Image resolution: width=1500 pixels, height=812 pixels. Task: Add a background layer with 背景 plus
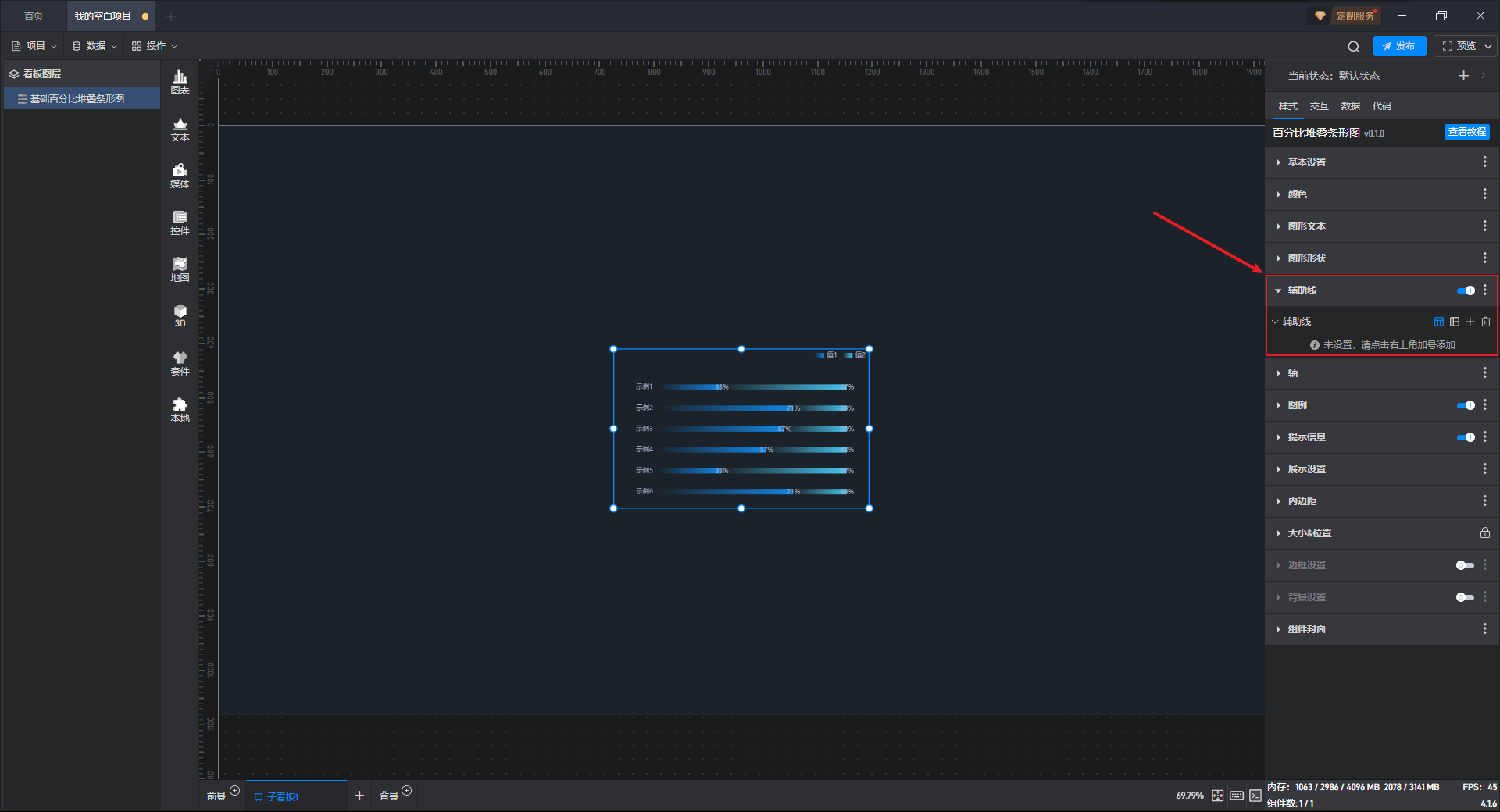pos(406,791)
